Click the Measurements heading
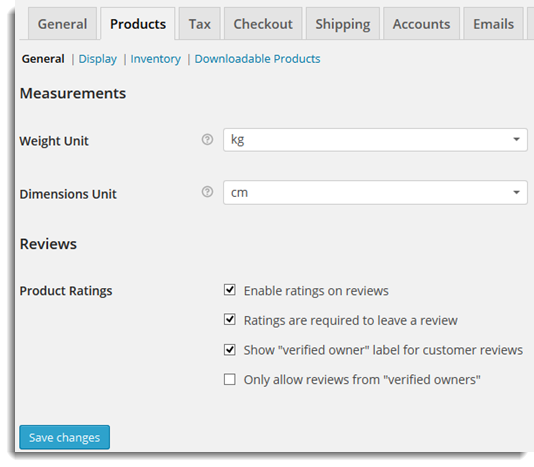Screen dimensions: 534x467 click(73, 93)
